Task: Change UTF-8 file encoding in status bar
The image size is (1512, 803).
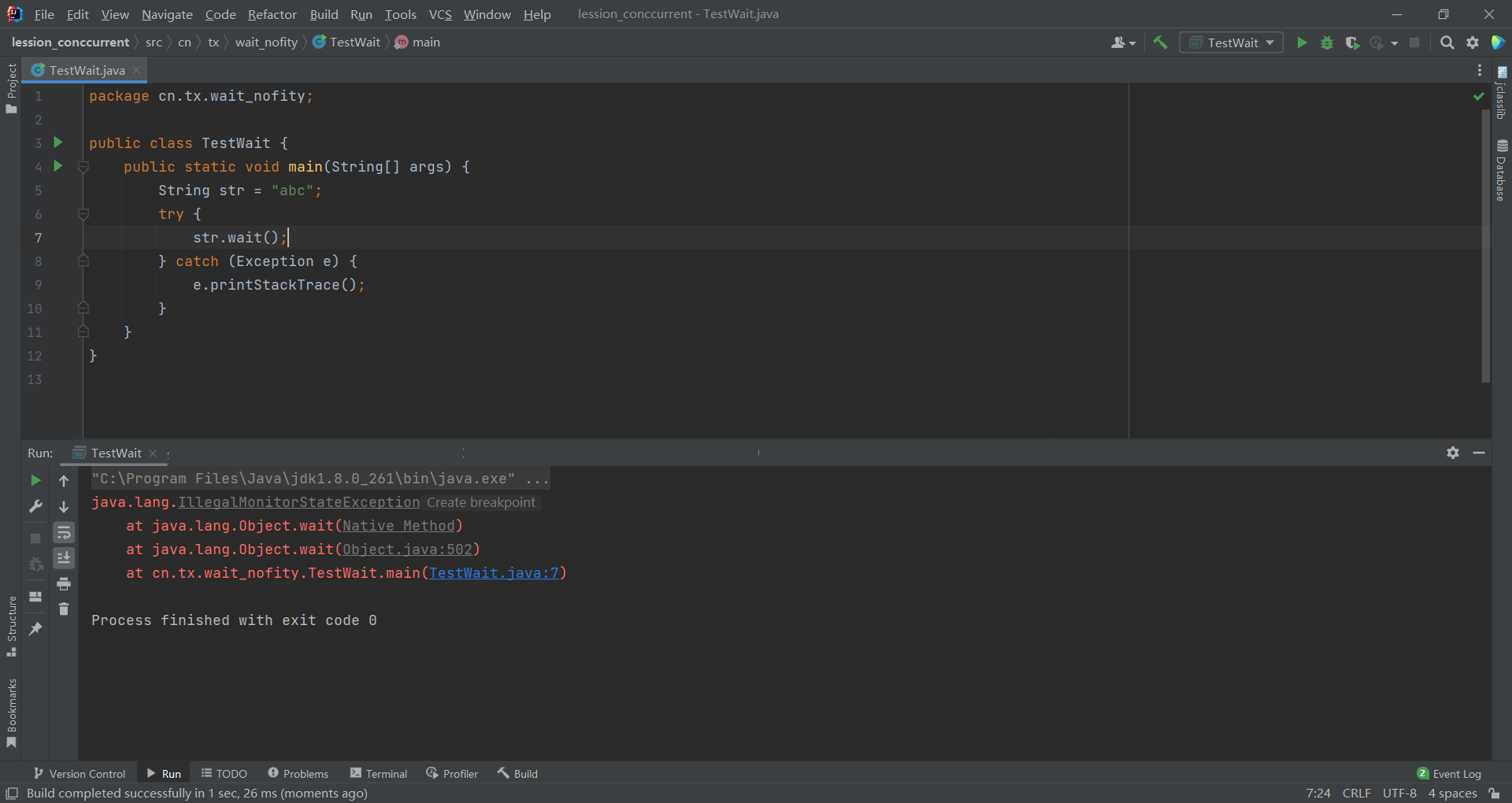Action: click(1399, 793)
